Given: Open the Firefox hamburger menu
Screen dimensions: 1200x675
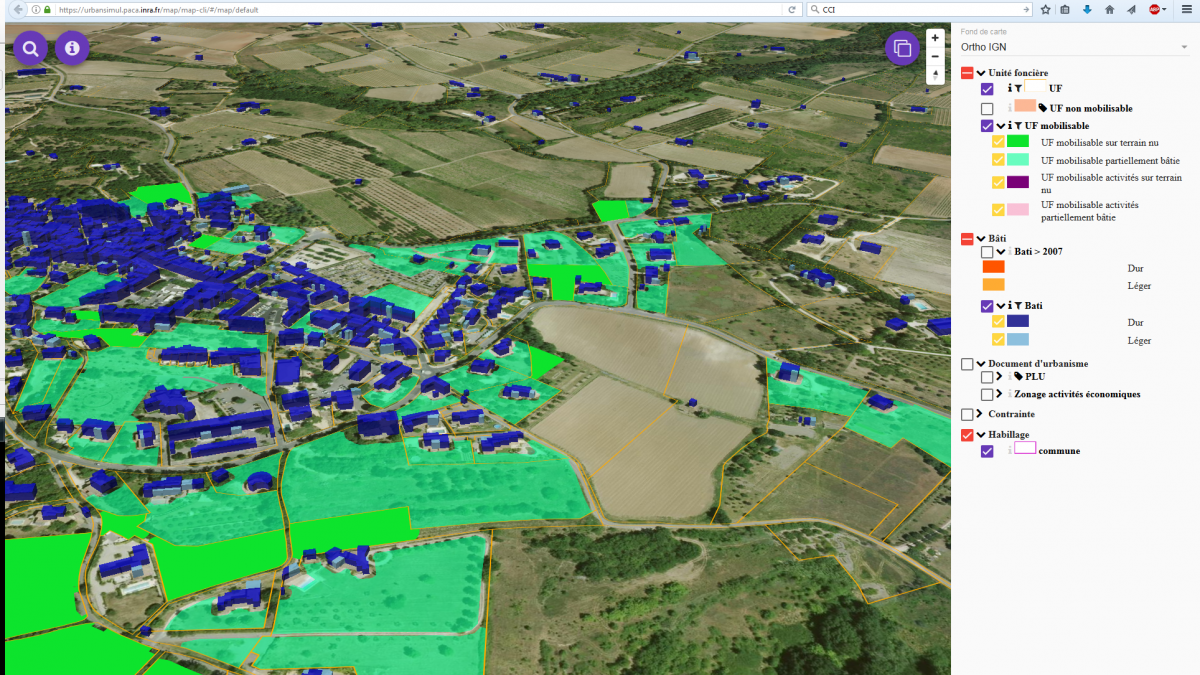Looking at the screenshot, I should tap(1186, 9).
